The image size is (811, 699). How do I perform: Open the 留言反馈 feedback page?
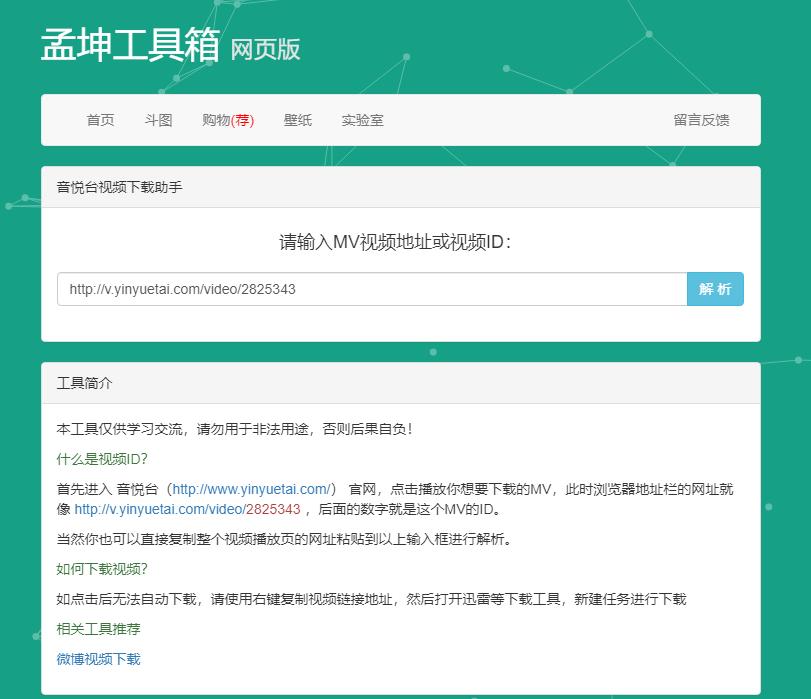pyautogui.click(x=702, y=119)
